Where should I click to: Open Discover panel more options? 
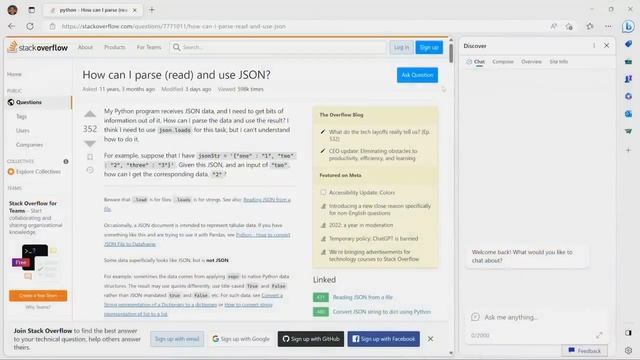(x=594, y=45)
